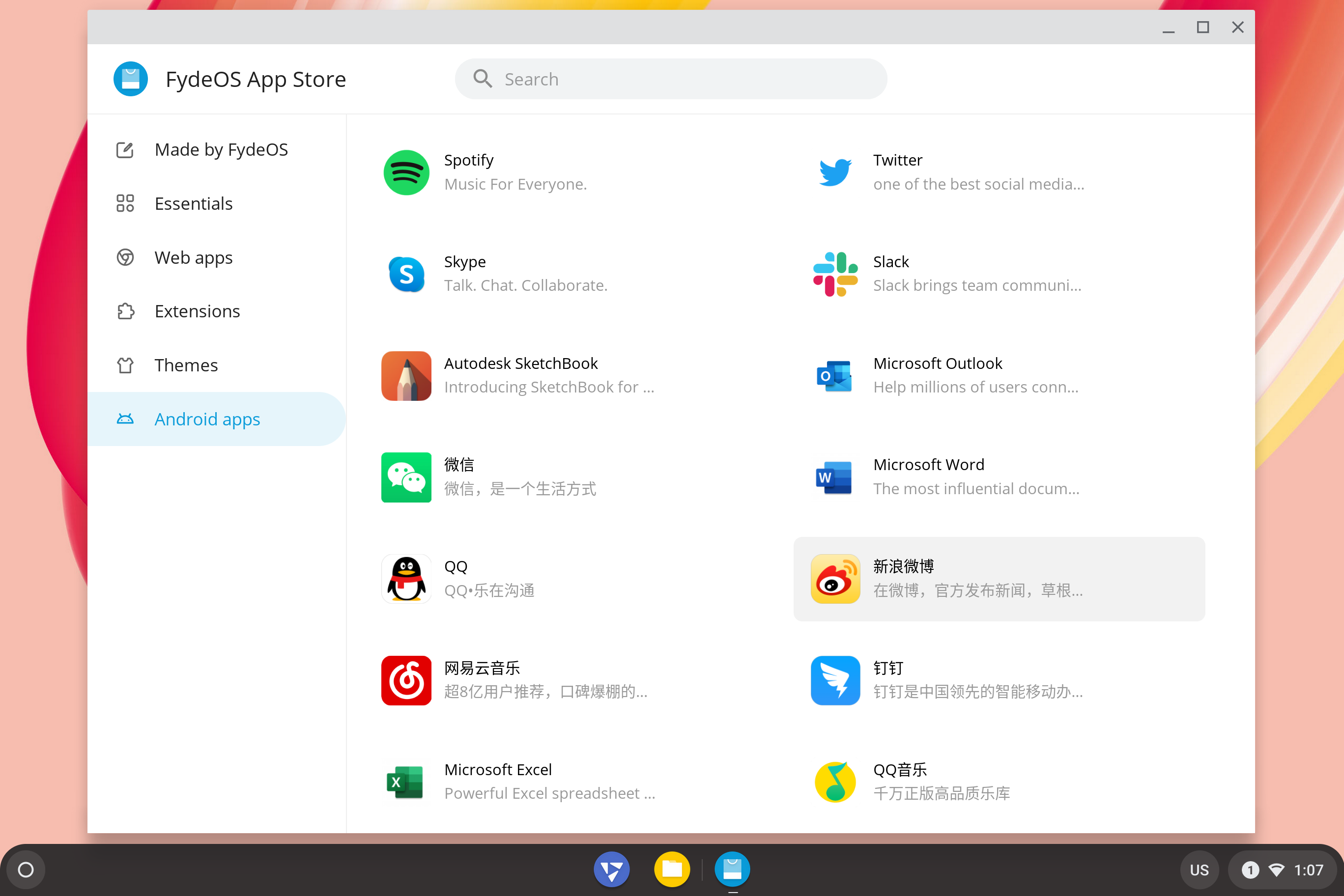Viewport: 1344px width, 896px height.
Task: Maximize the App Store window
Action: coord(1203,28)
